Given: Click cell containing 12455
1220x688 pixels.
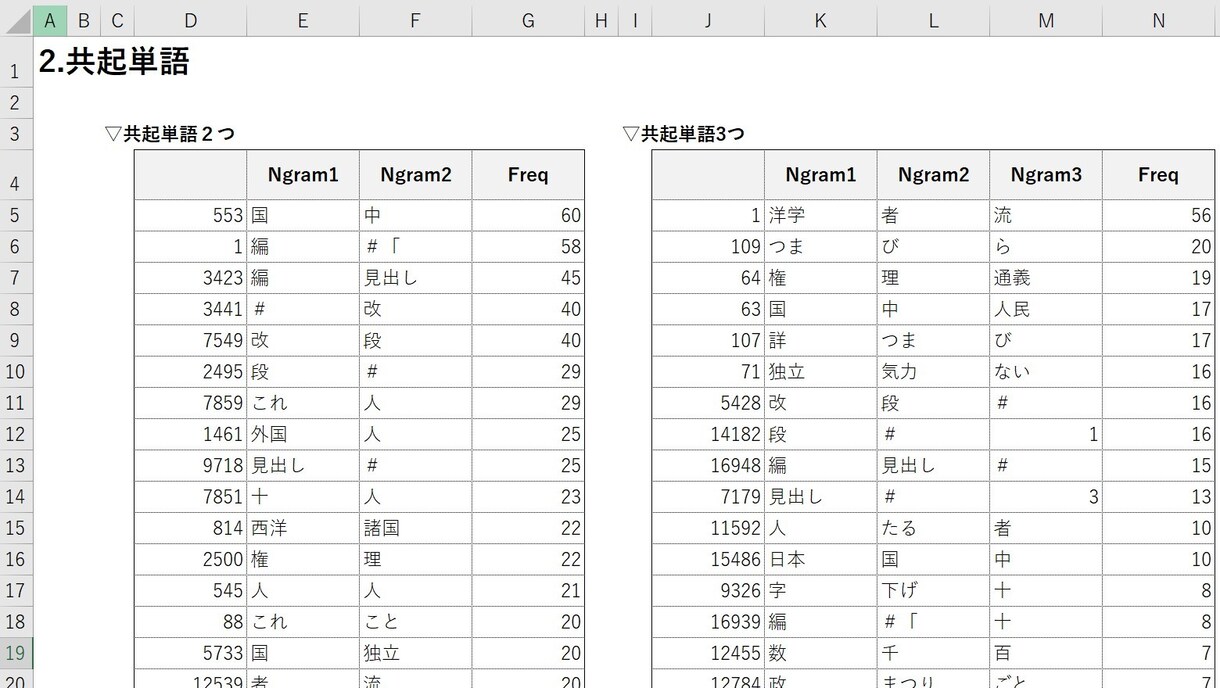Looking at the screenshot, I should (x=708, y=653).
